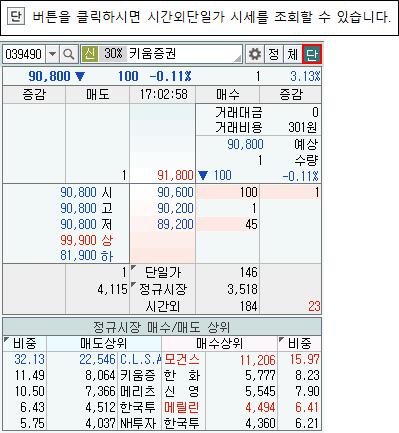Click buy volume 11,206
Screen dimensions: 399x433
point(258,359)
